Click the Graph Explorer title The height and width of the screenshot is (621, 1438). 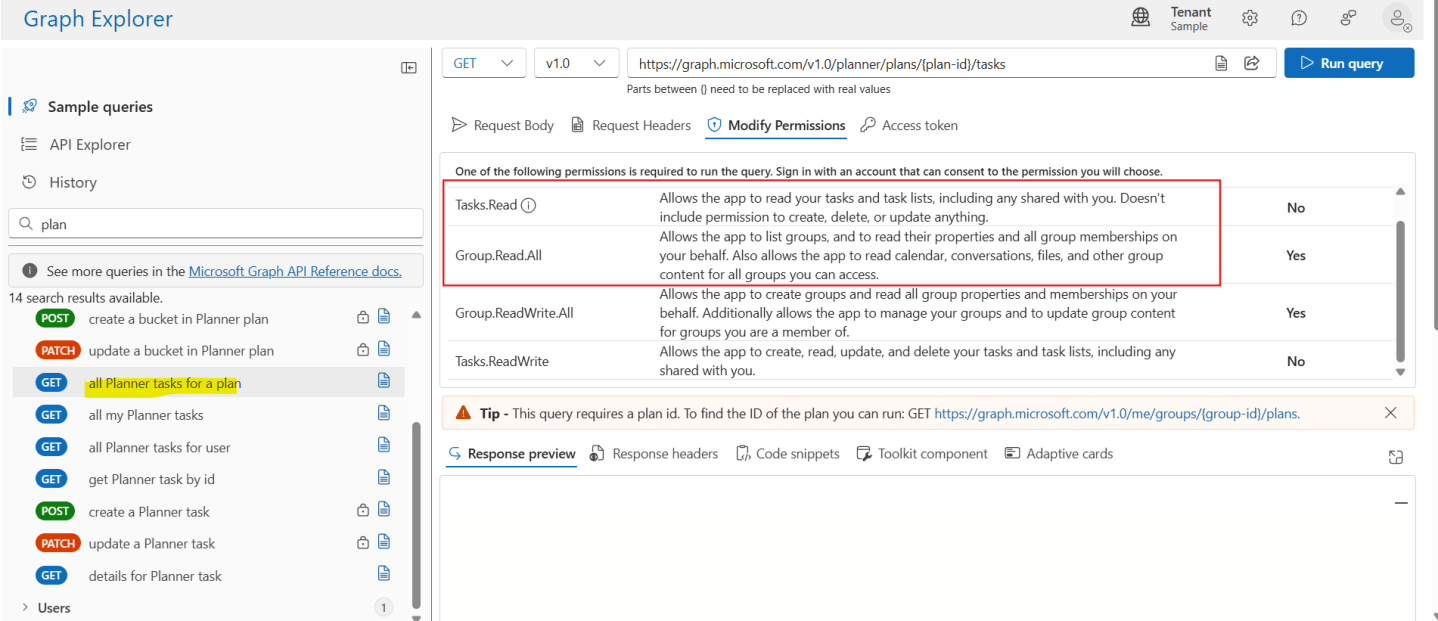tap(98, 19)
